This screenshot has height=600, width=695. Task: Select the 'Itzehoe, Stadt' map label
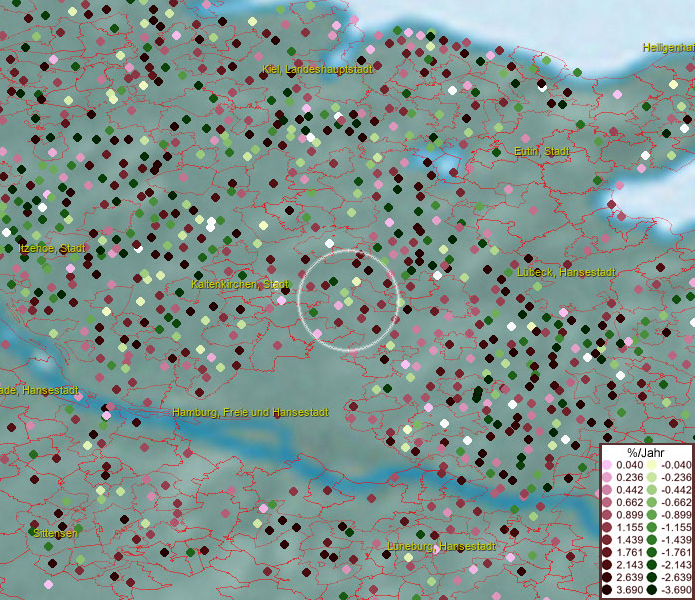(x=52, y=248)
